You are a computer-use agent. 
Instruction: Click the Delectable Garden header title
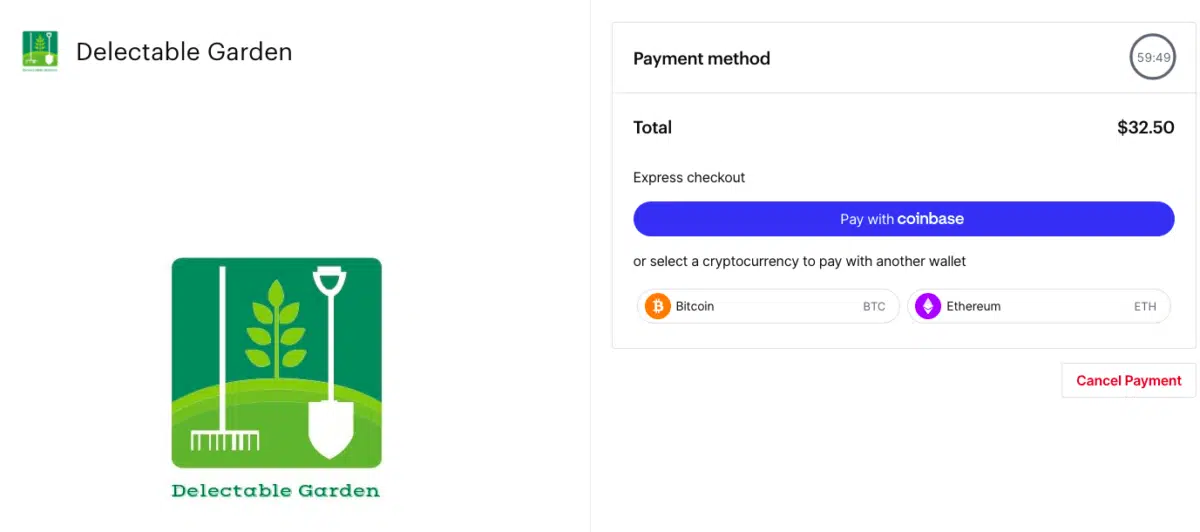point(184,52)
